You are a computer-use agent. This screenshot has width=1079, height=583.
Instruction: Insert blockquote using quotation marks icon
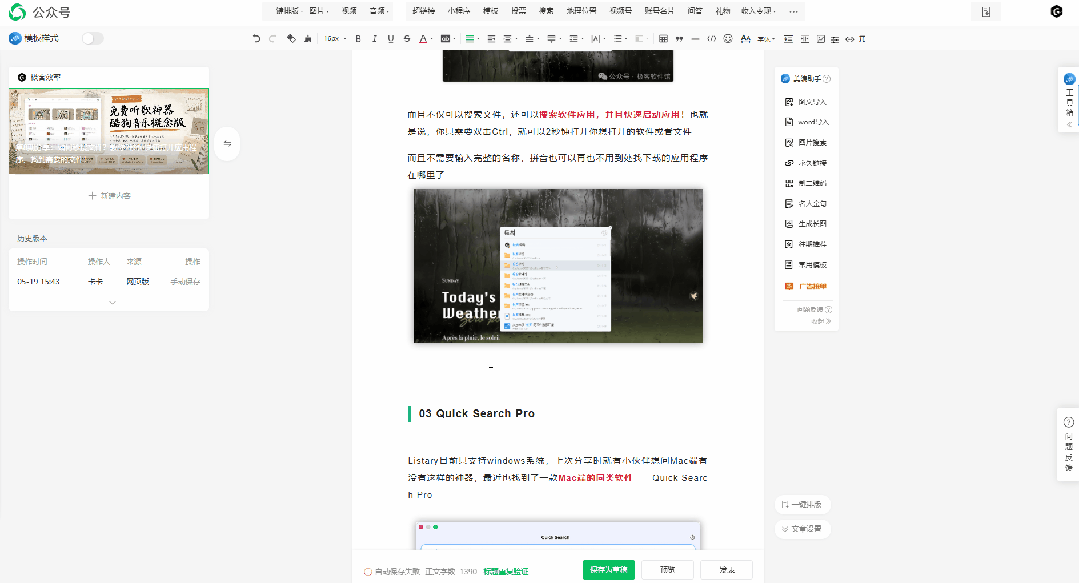click(679, 39)
